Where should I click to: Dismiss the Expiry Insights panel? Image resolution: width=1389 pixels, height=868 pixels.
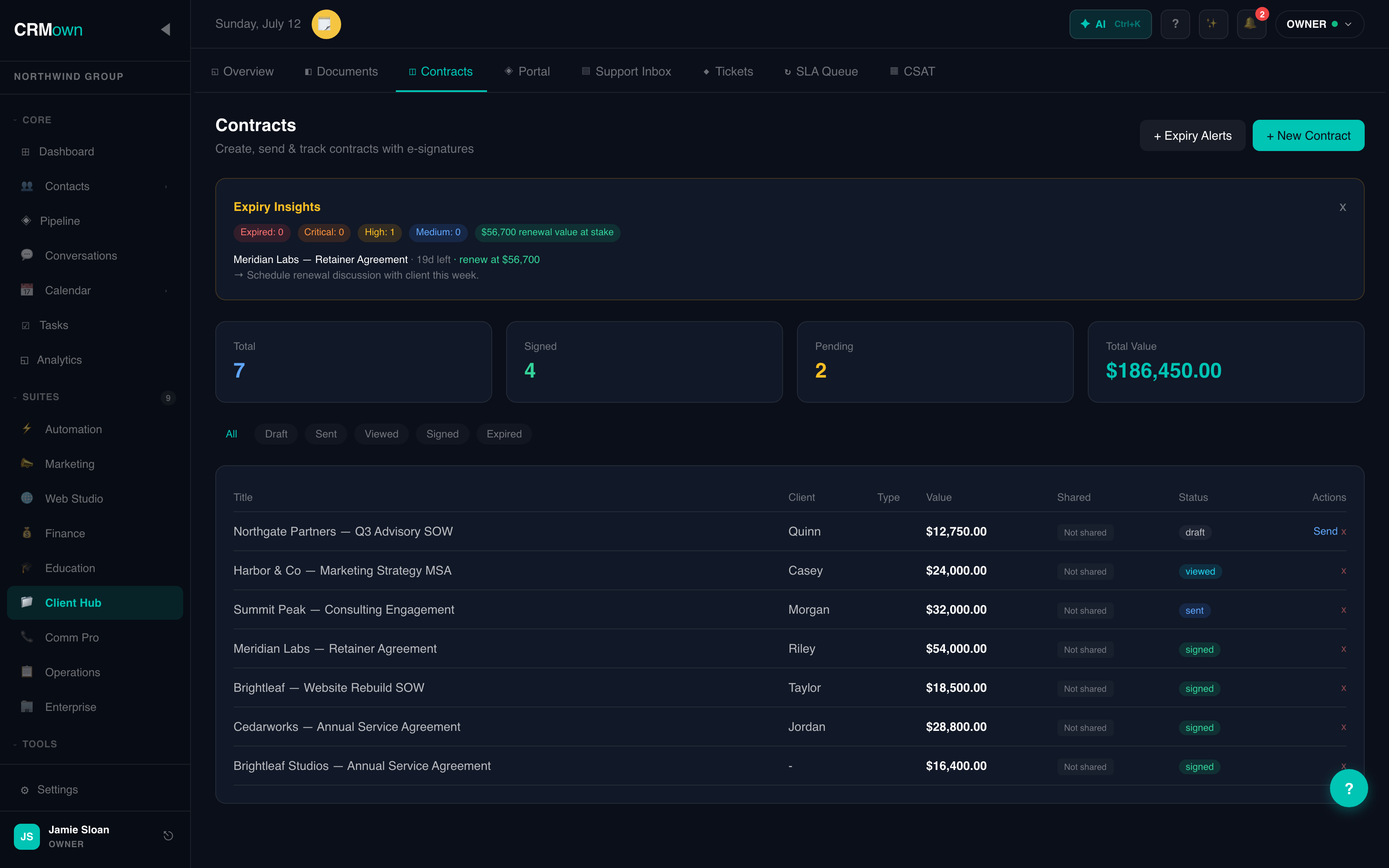[1343, 207]
